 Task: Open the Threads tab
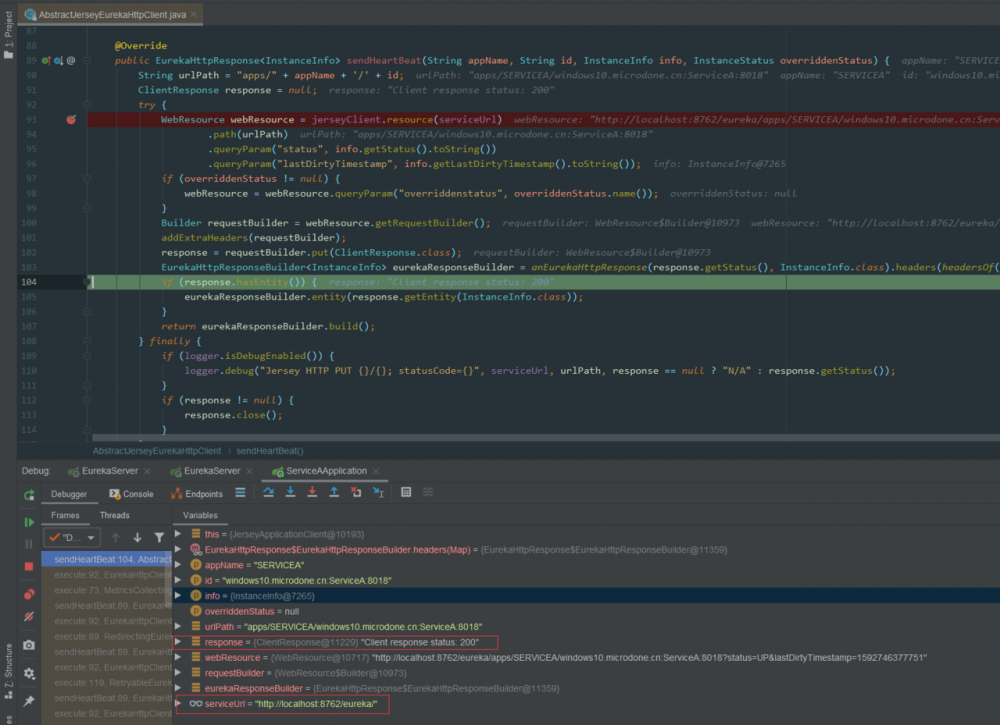(x=114, y=515)
